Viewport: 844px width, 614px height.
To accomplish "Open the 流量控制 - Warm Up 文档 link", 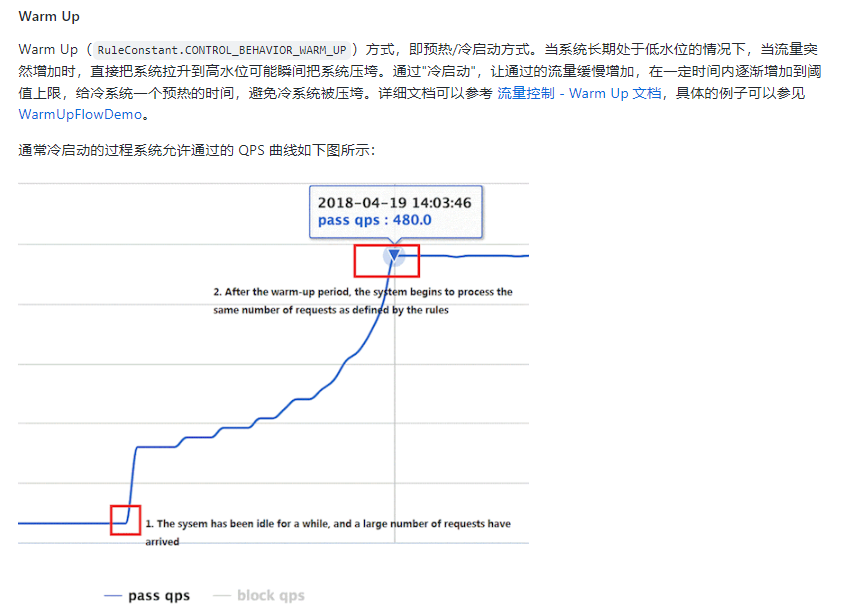I will (x=579, y=93).
